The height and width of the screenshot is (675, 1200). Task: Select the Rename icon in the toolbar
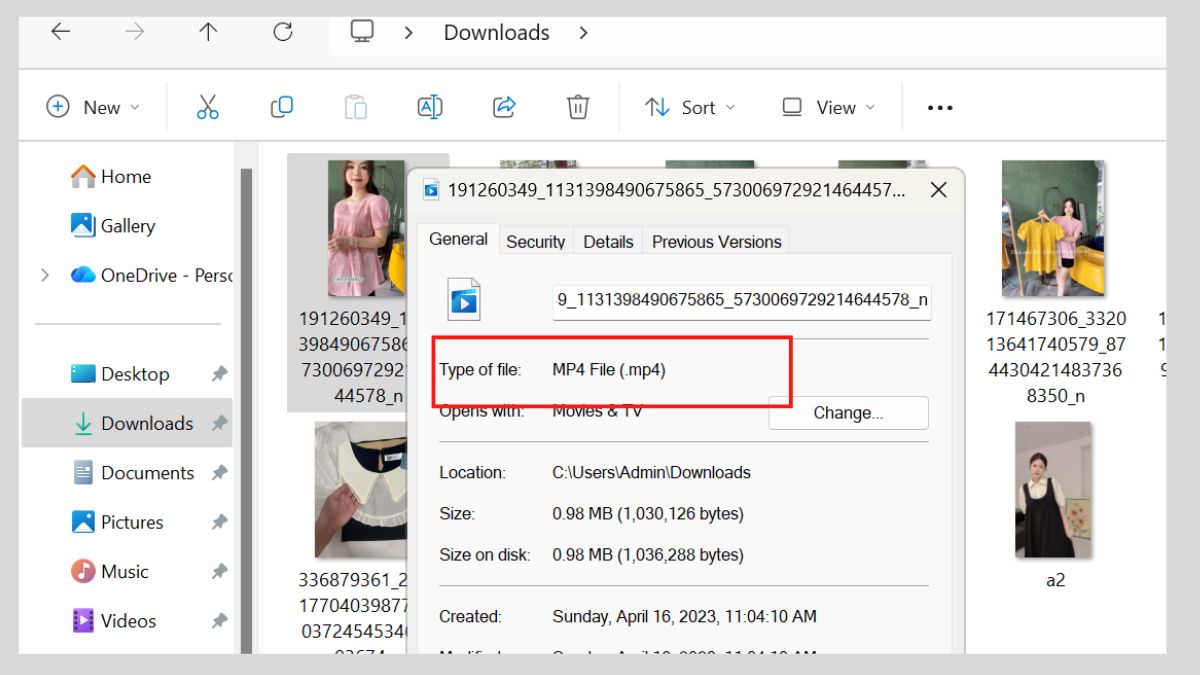429,106
